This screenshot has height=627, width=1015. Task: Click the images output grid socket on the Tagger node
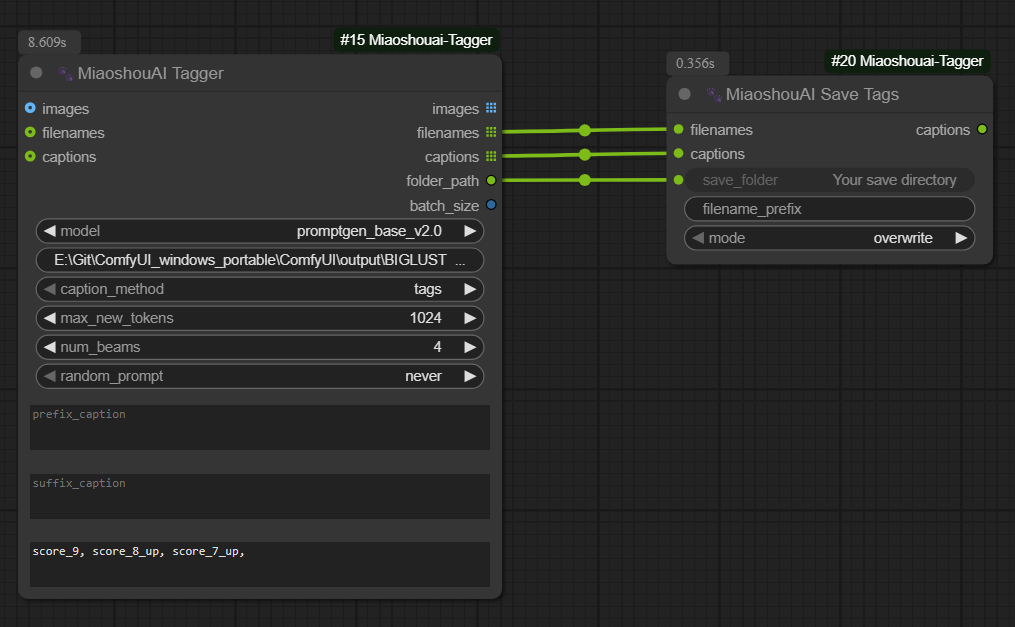pyautogui.click(x=491, y=108)
